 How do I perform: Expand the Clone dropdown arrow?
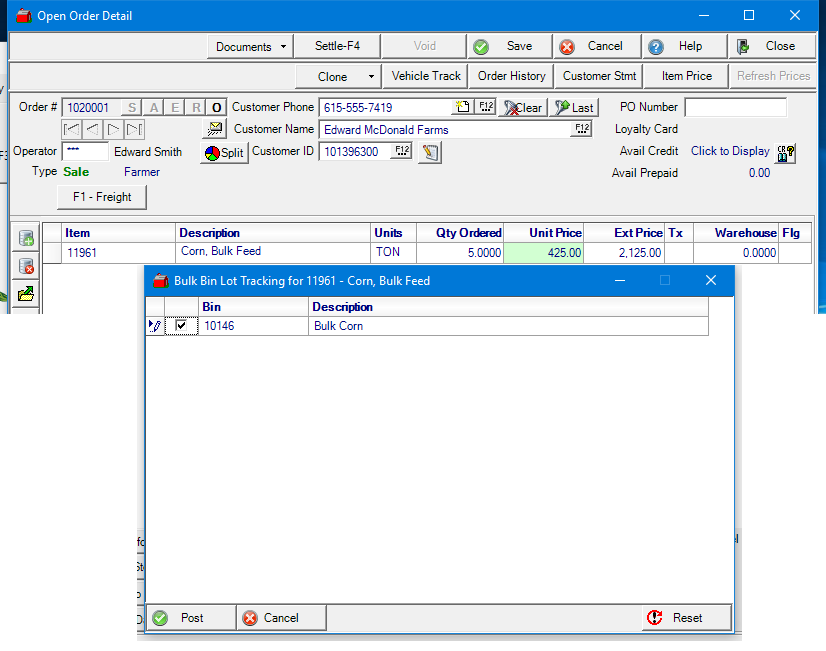coord(371,76)
